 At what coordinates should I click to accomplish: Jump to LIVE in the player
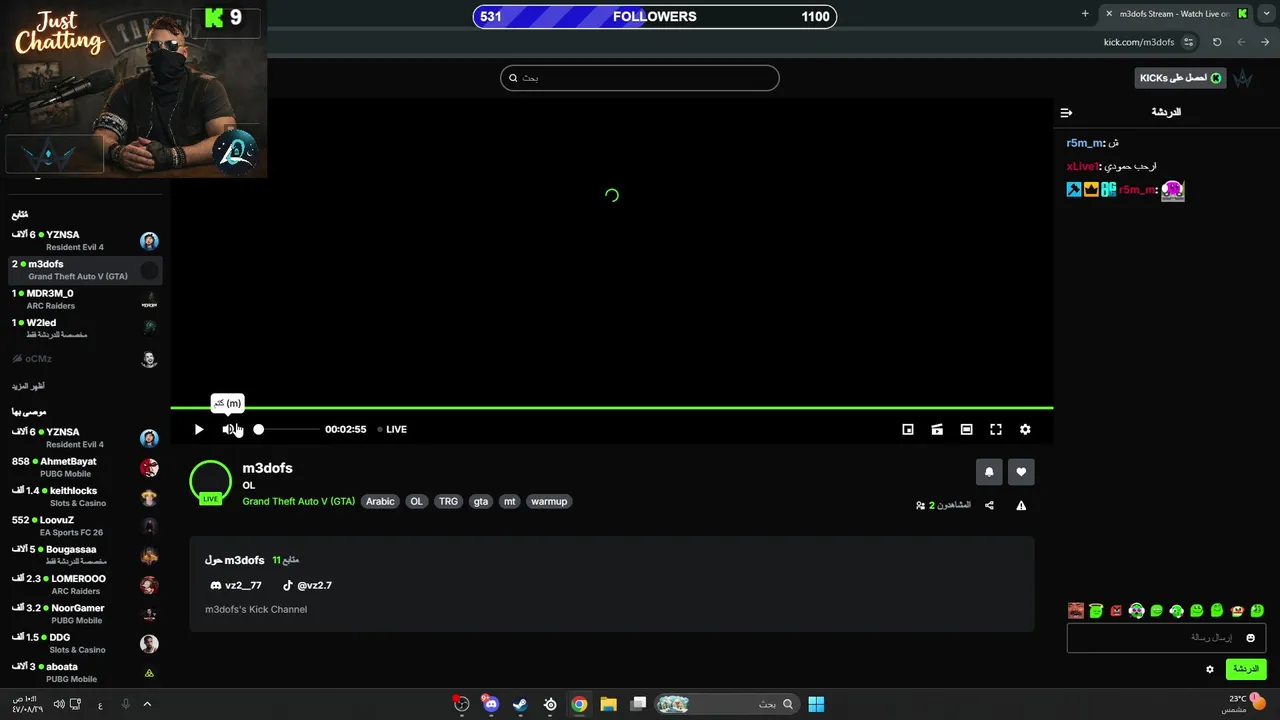(x=392, y=429)
